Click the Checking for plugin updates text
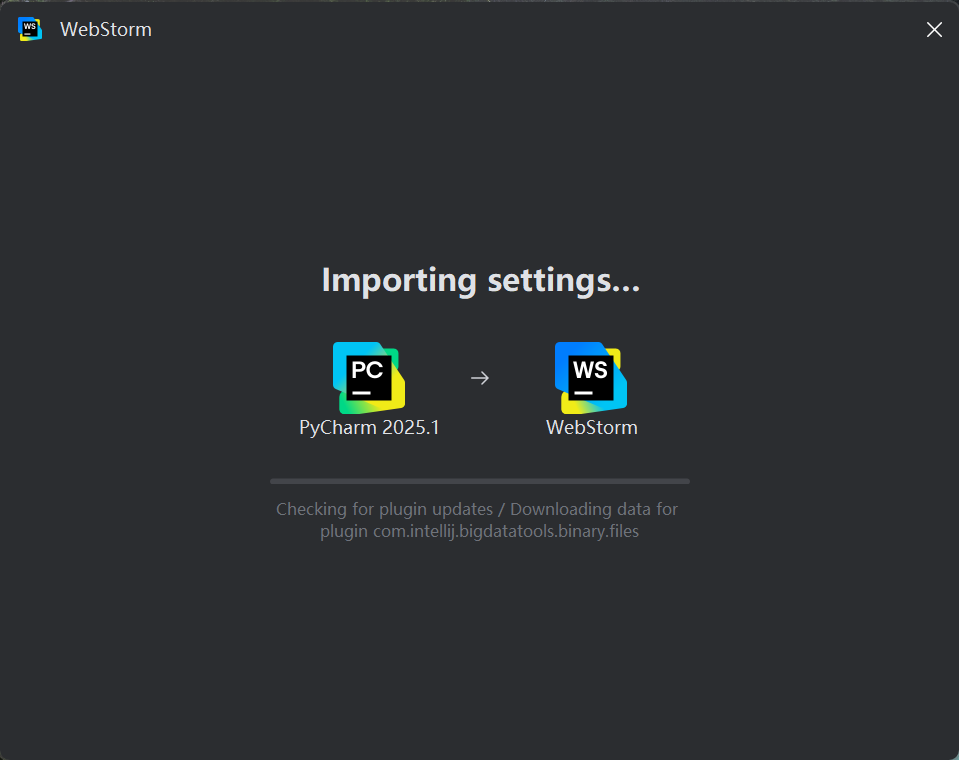The width and height of the screenshot is (959, 760). 384,509
